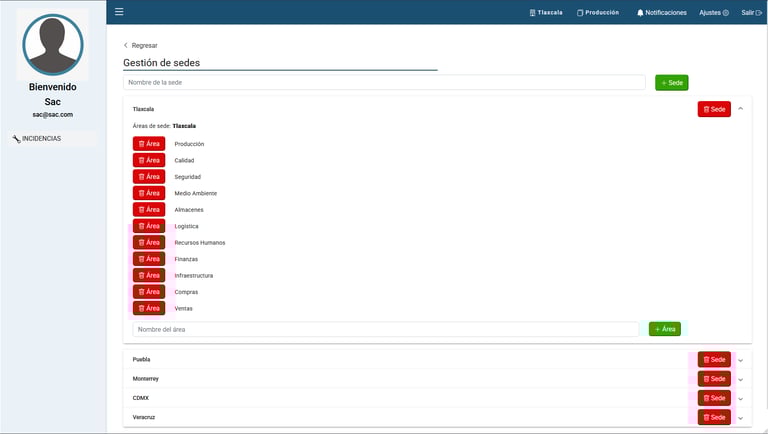Expand the CDMX panel chevron

tap(741, 399)
